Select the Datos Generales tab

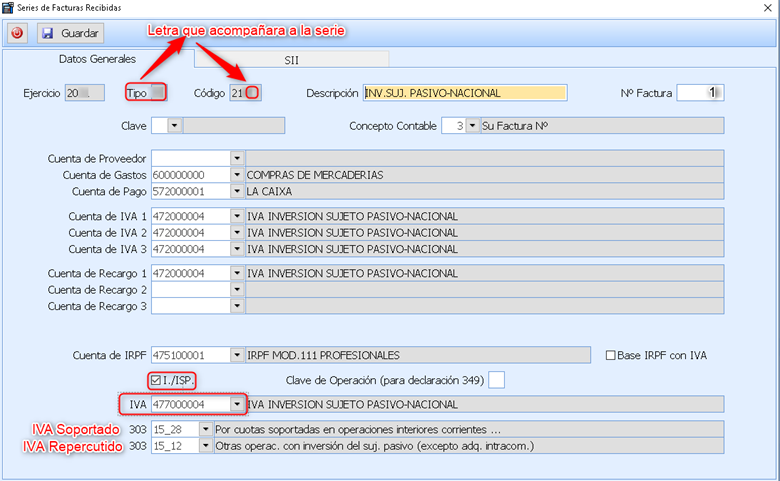[x=97, y=60]
